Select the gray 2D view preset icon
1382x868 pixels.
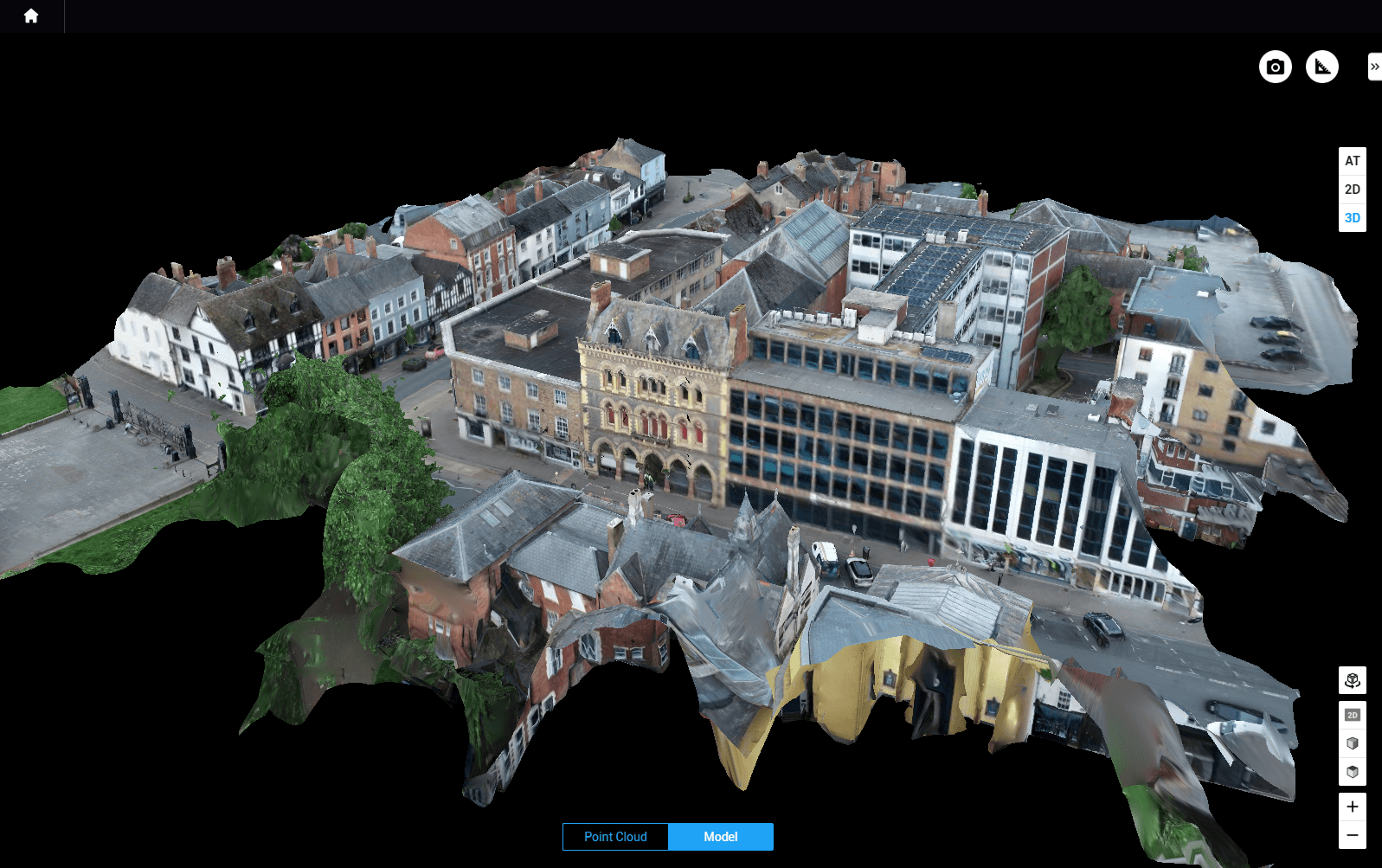click(x=1352, y=715)
